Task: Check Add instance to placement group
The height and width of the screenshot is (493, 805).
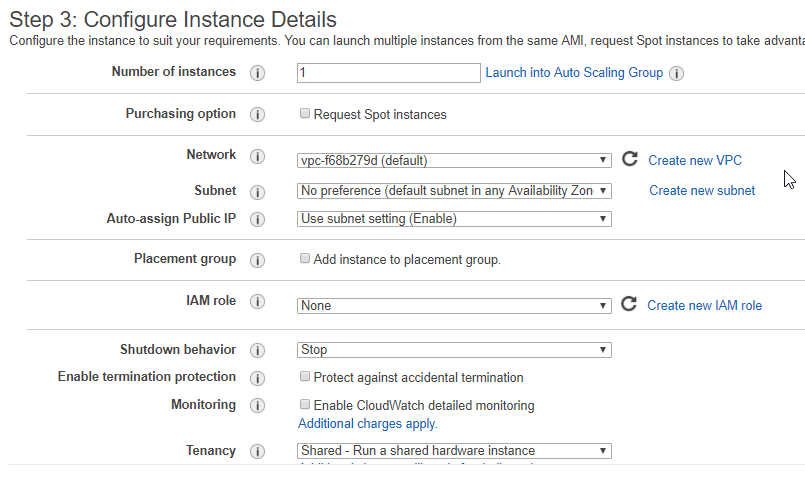Action: click(x=305, y=258)
